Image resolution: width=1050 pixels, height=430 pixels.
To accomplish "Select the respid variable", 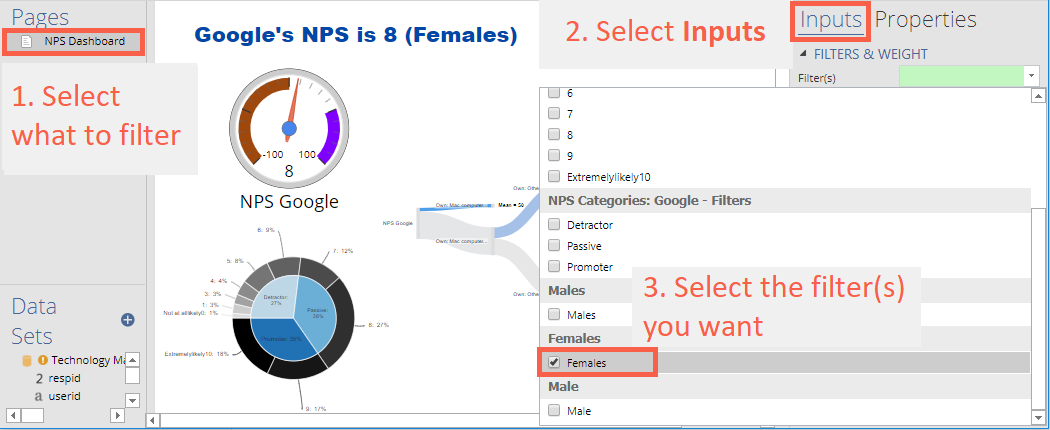I will pyautogui.click(x=64, y=378).
